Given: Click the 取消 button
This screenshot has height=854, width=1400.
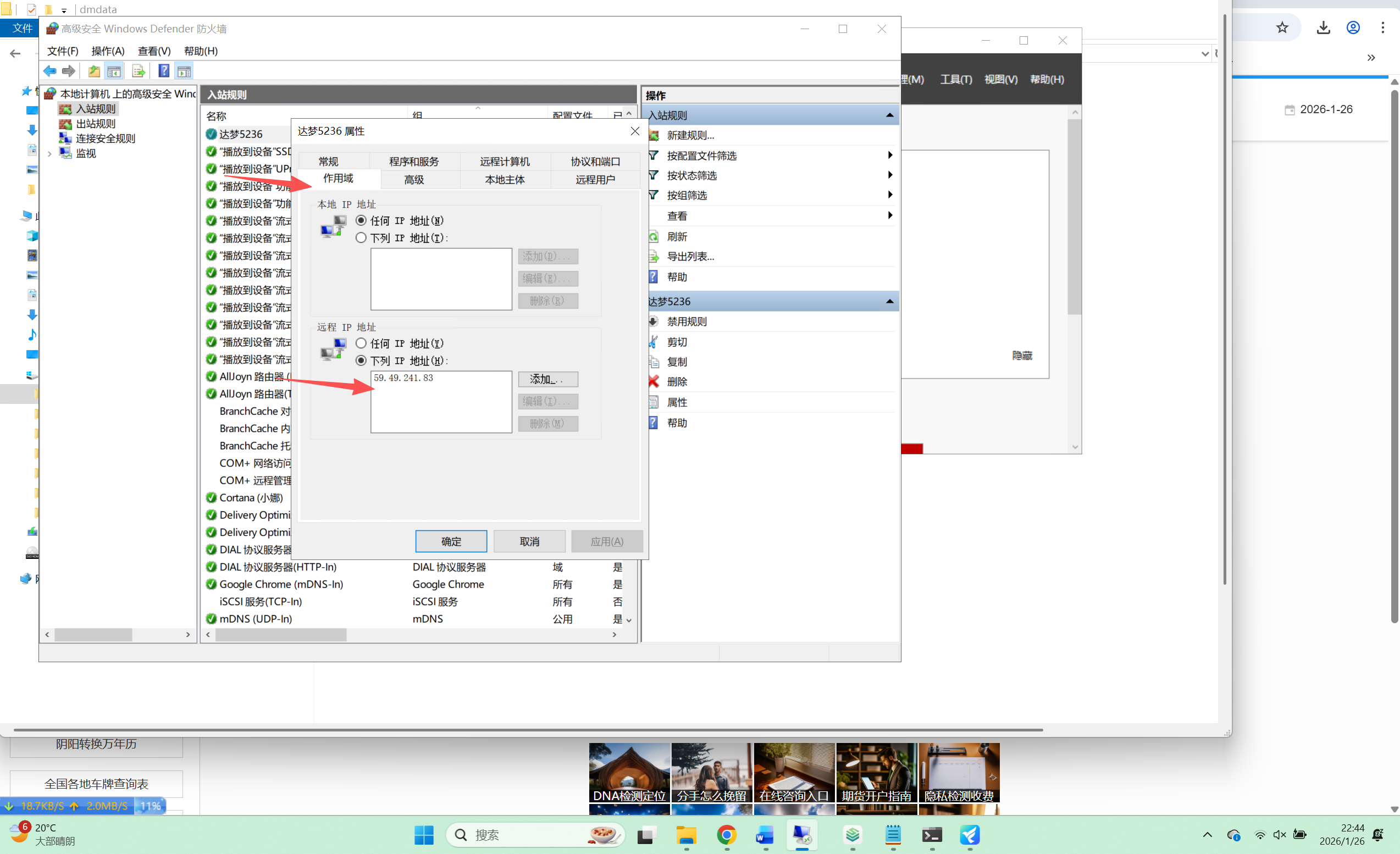Looking at the screenshot, I should (x=529, y=541).
